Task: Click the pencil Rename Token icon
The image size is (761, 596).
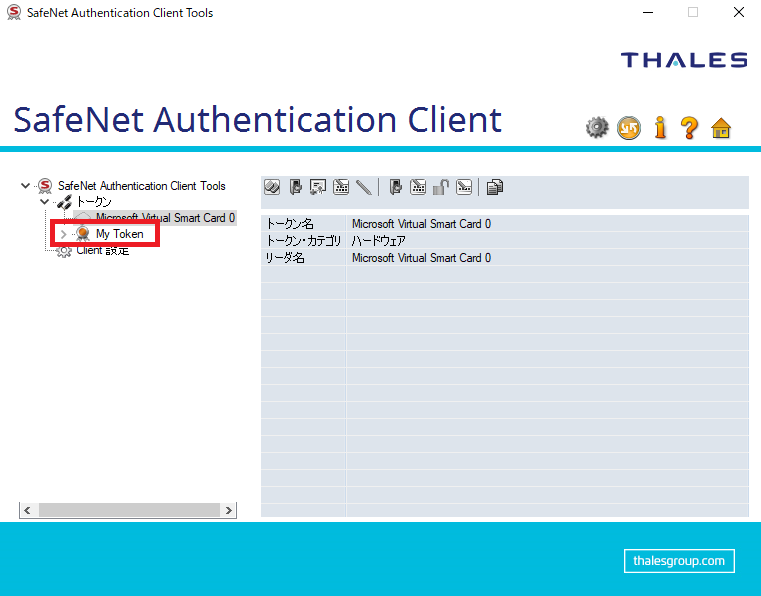Action: pyautogui.click(x=363, y=187)
